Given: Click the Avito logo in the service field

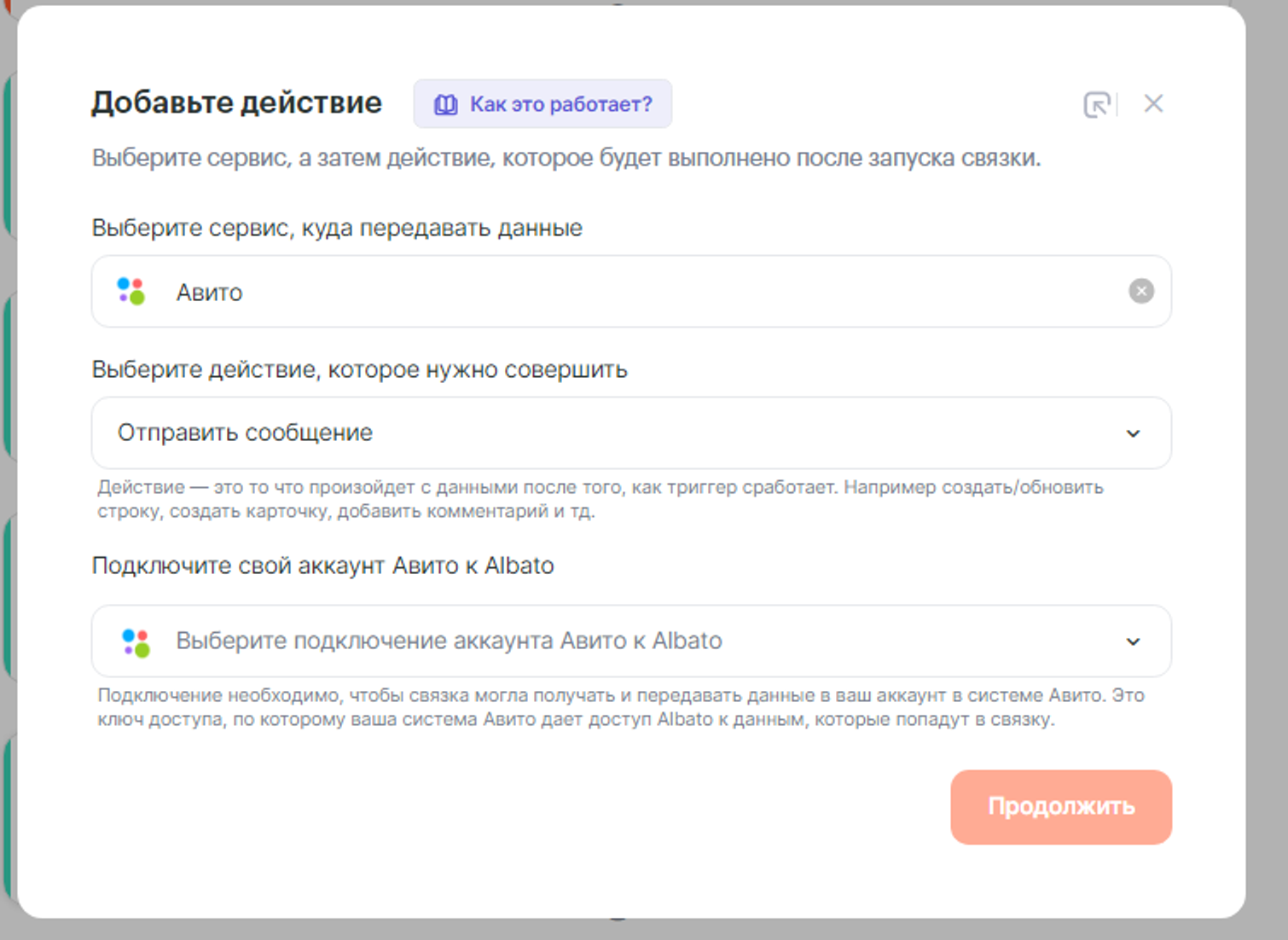Looking at the screenshot, I should [x=131, y=291].
